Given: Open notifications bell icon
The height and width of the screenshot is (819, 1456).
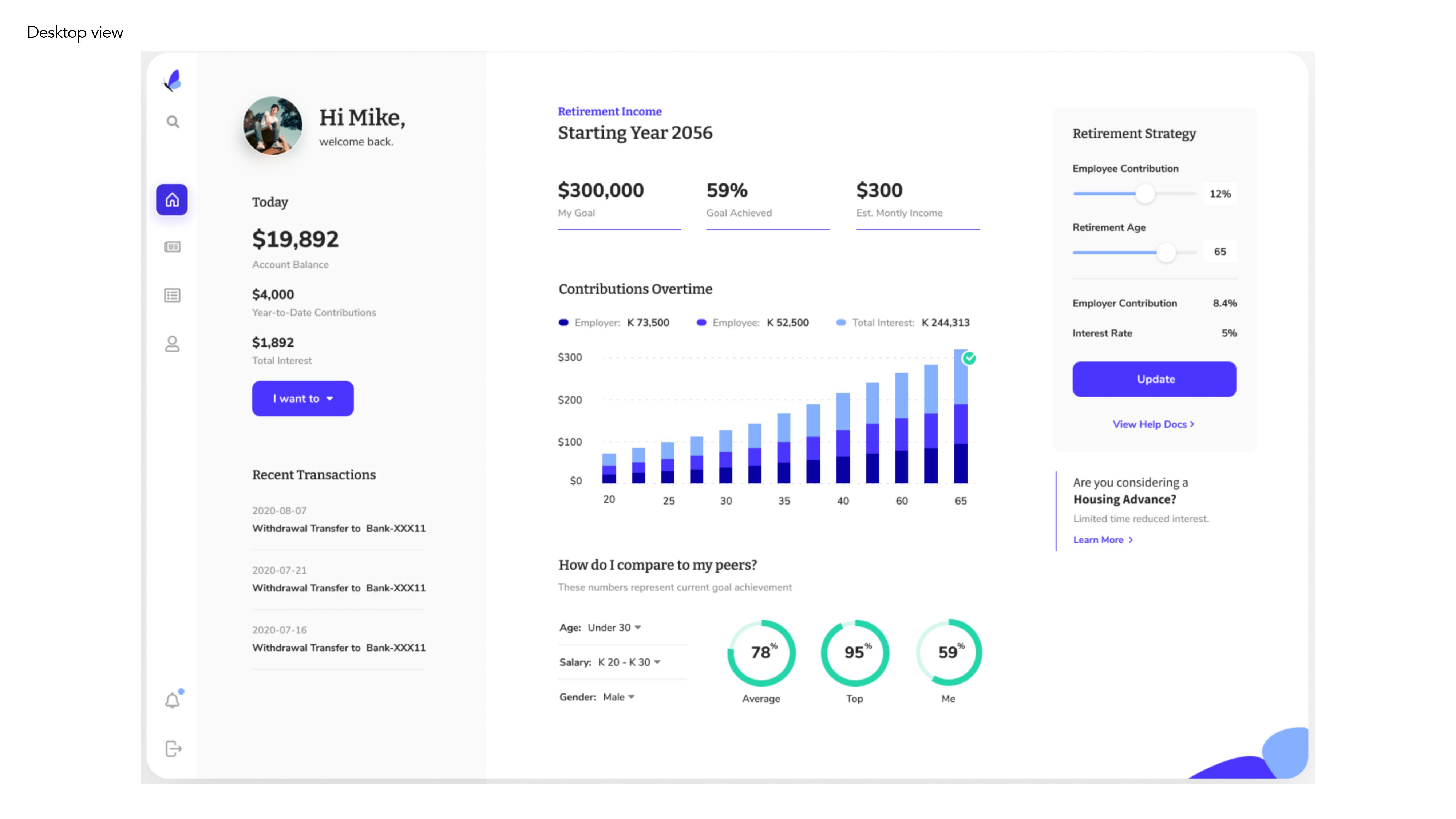Looking at the screenshot, I should tap(173, 701).
